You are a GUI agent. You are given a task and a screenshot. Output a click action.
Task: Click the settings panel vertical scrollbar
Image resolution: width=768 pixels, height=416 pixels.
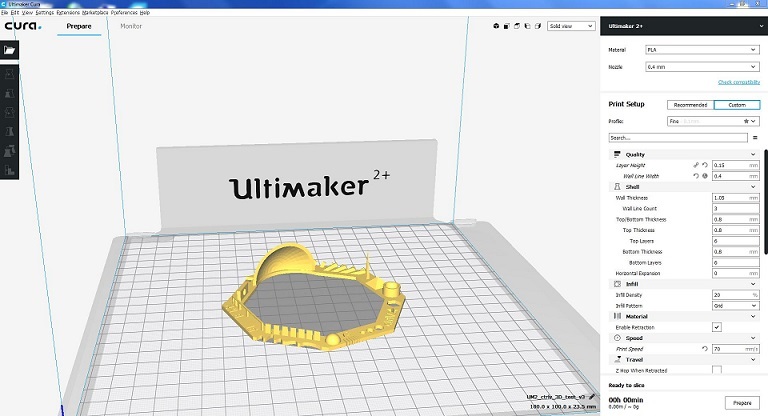tap(766, 202)
